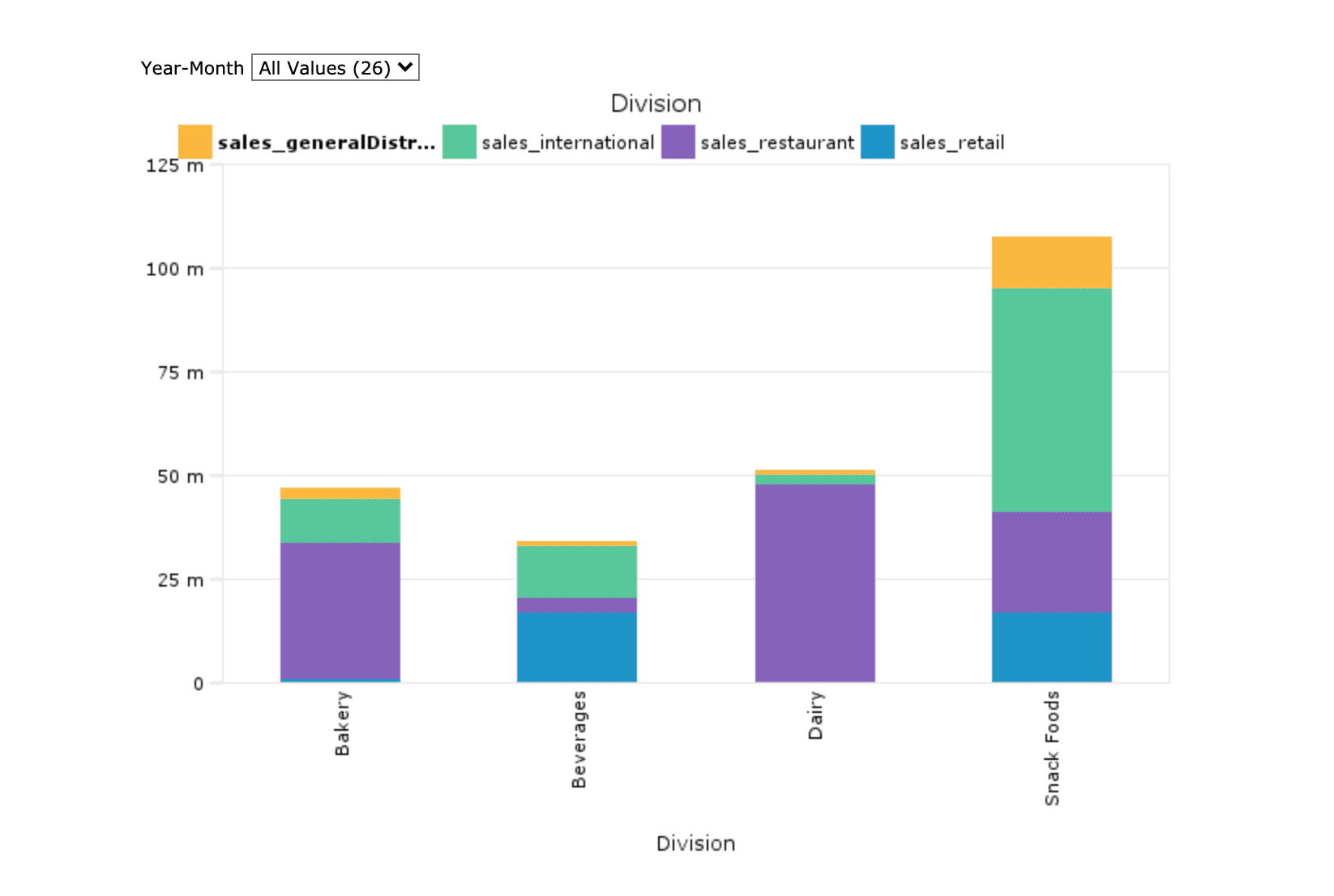
Task: Click Snack Foods' purple restaurant segment
Action: (1052, 561)
